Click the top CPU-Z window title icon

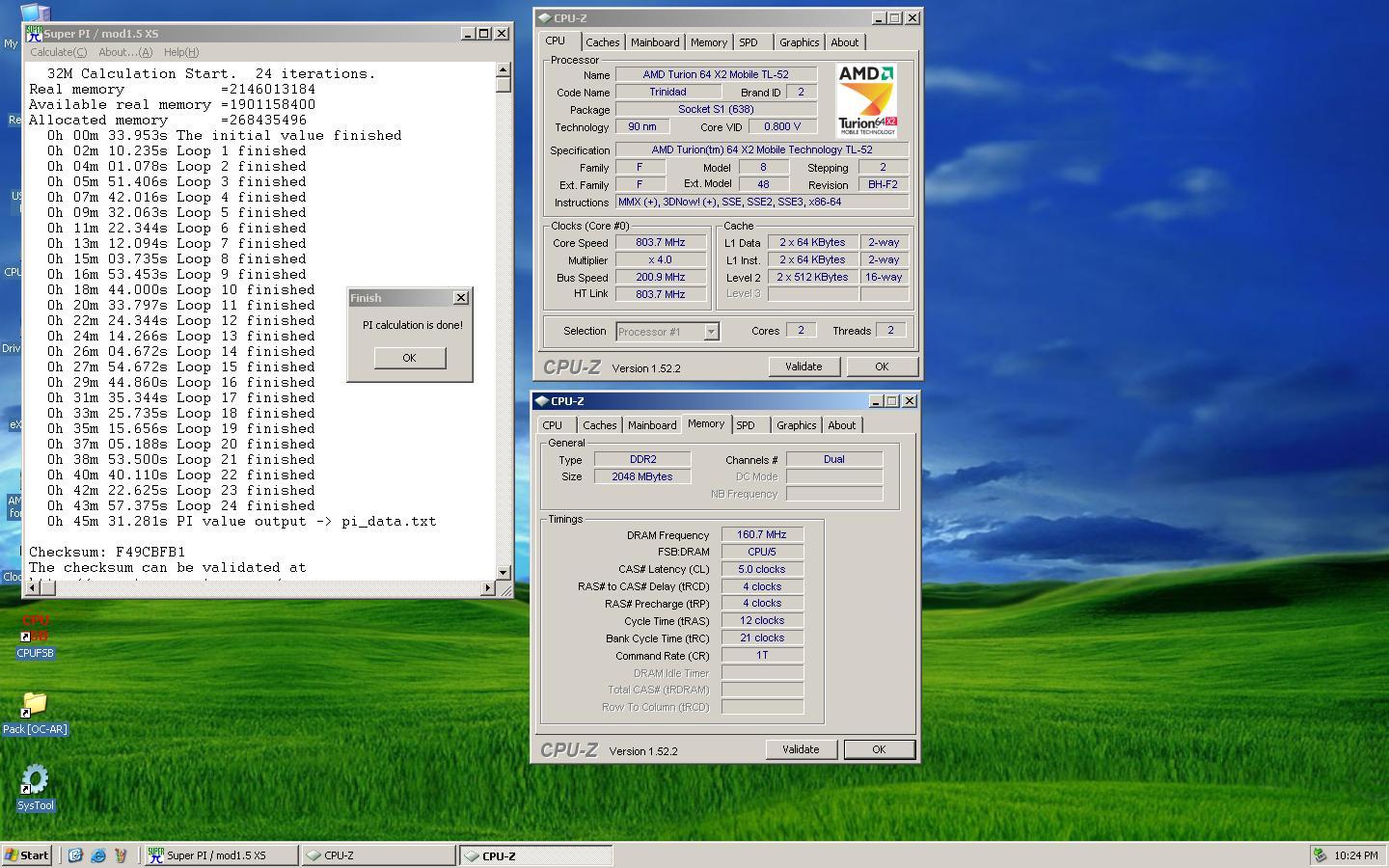pos(545,18)
